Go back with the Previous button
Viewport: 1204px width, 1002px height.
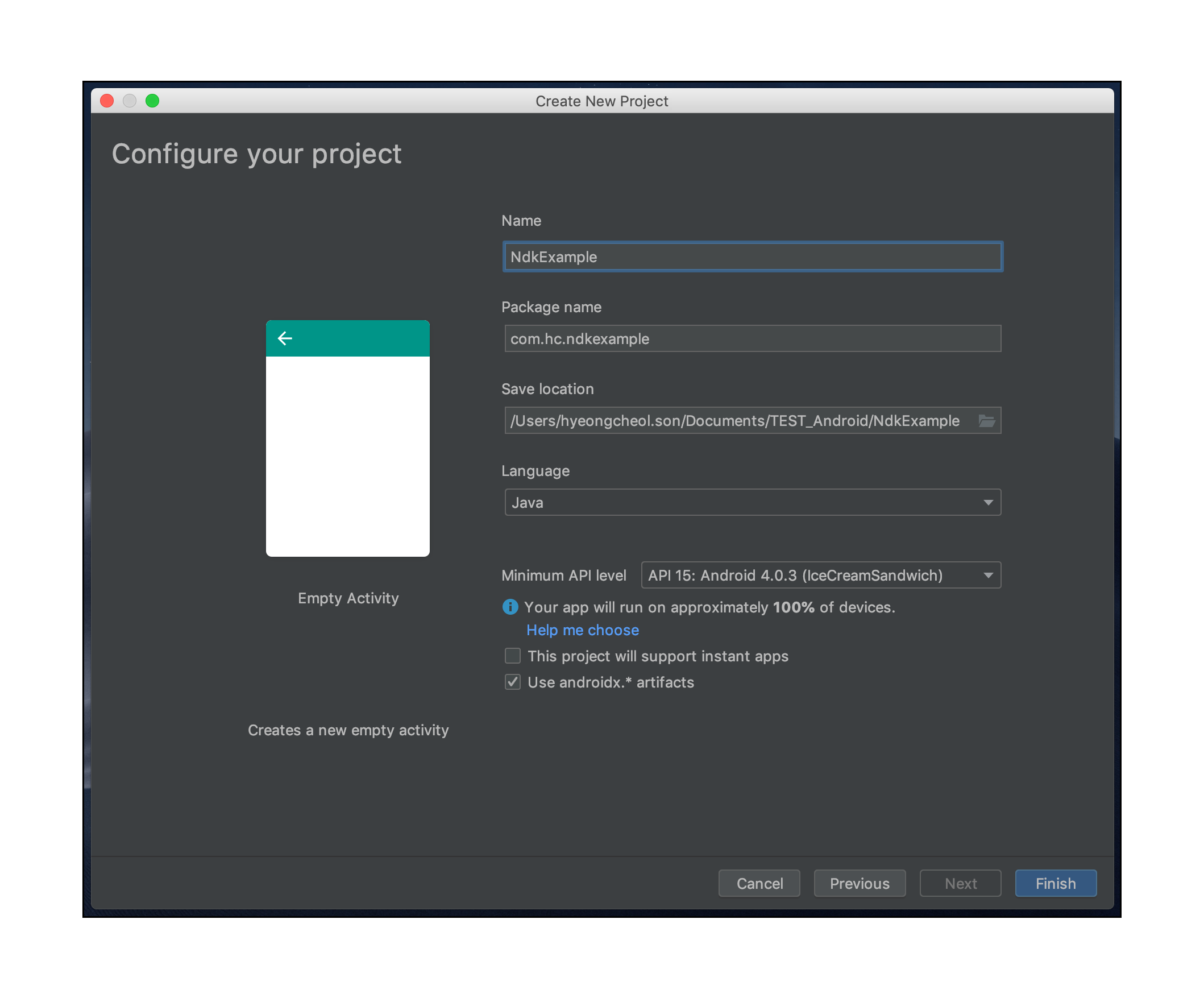point(860,883)
